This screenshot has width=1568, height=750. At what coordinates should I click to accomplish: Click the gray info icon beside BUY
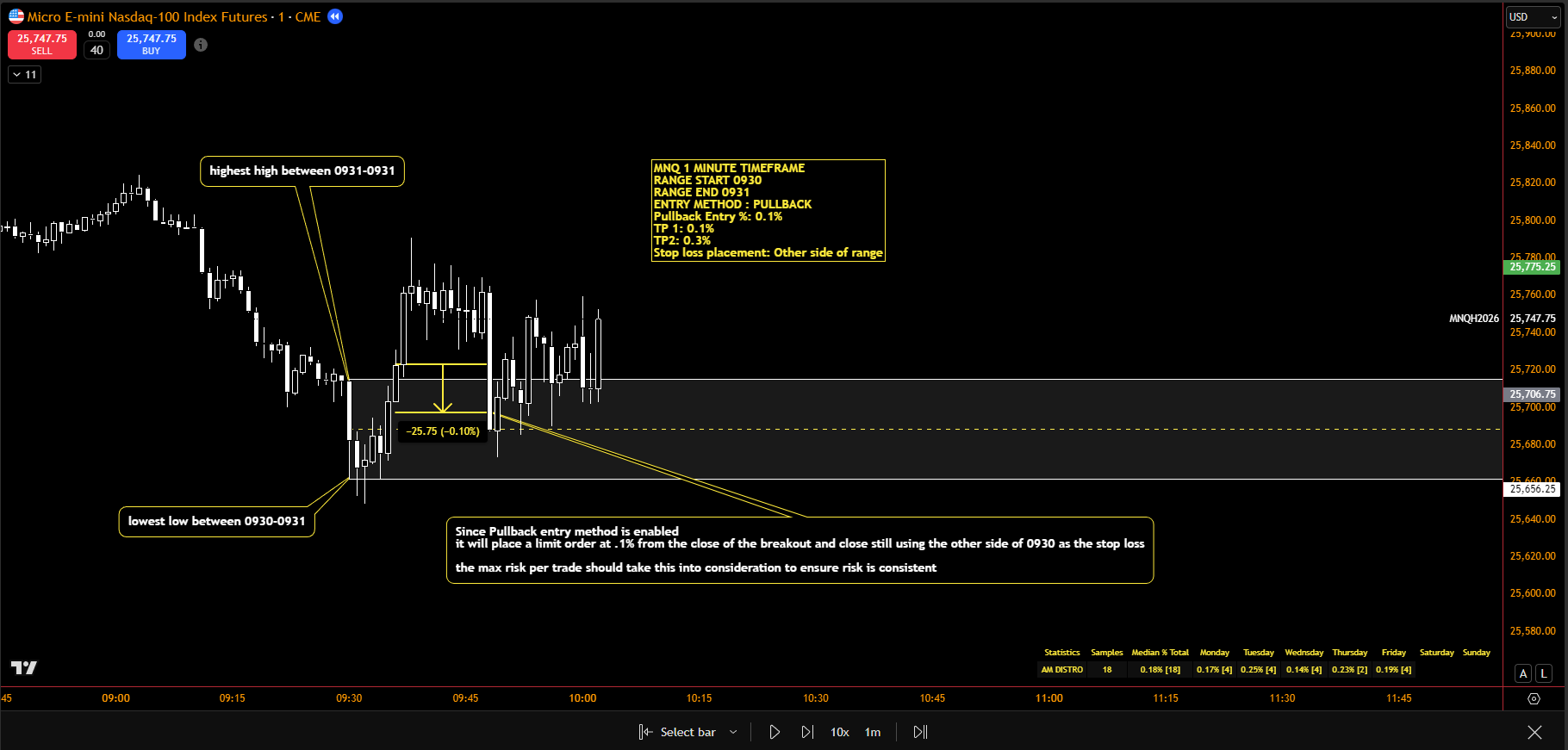click(x=201, y=45)
